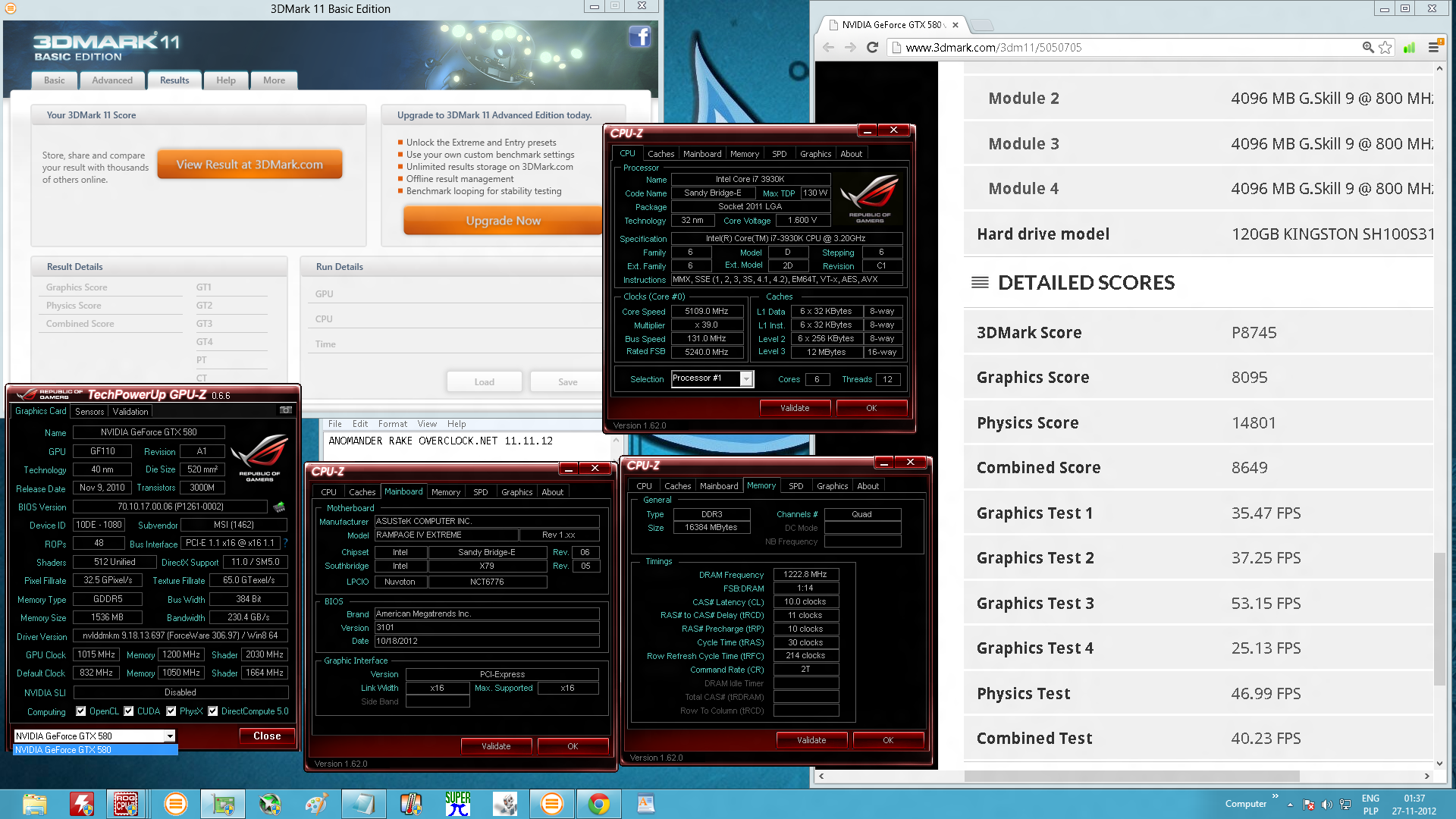Image resolution: width=1456 pixels, height=819 pixels.
Task: Open the thermometer temperature monitor taskbar icon
Action: click(411, 804)
